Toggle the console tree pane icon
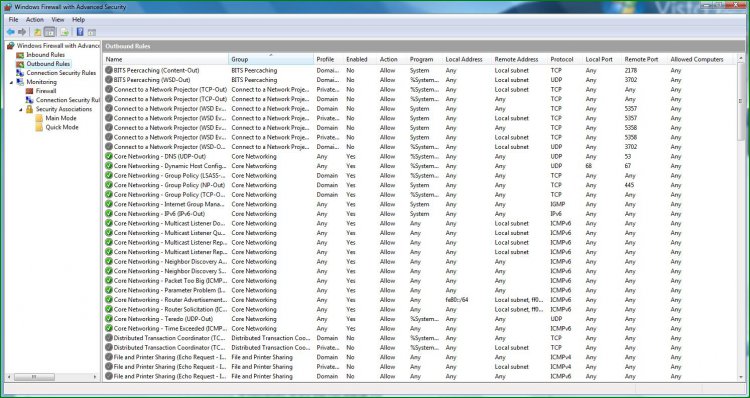The width and height of the screenshot is (750, 398). click(x=50, y=32)
